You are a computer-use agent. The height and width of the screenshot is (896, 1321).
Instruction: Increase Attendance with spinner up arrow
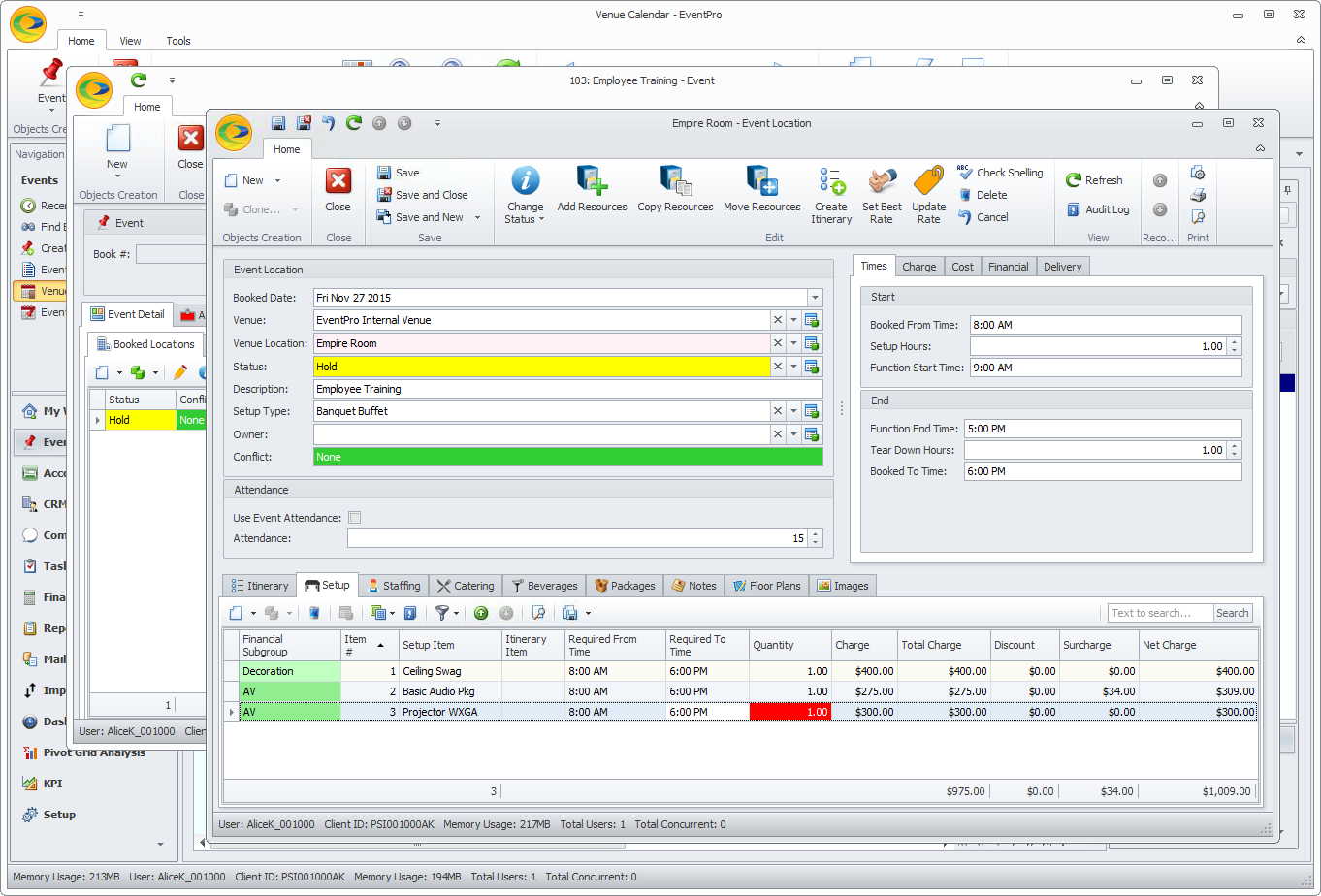point(816,534)
